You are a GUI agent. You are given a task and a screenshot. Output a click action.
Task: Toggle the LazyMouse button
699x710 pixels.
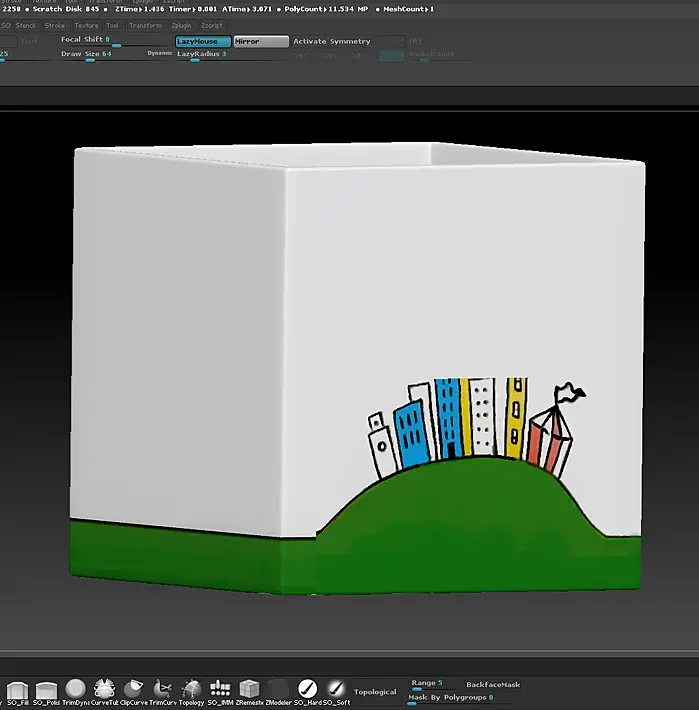pyautogui.click(x=202, y=42)
